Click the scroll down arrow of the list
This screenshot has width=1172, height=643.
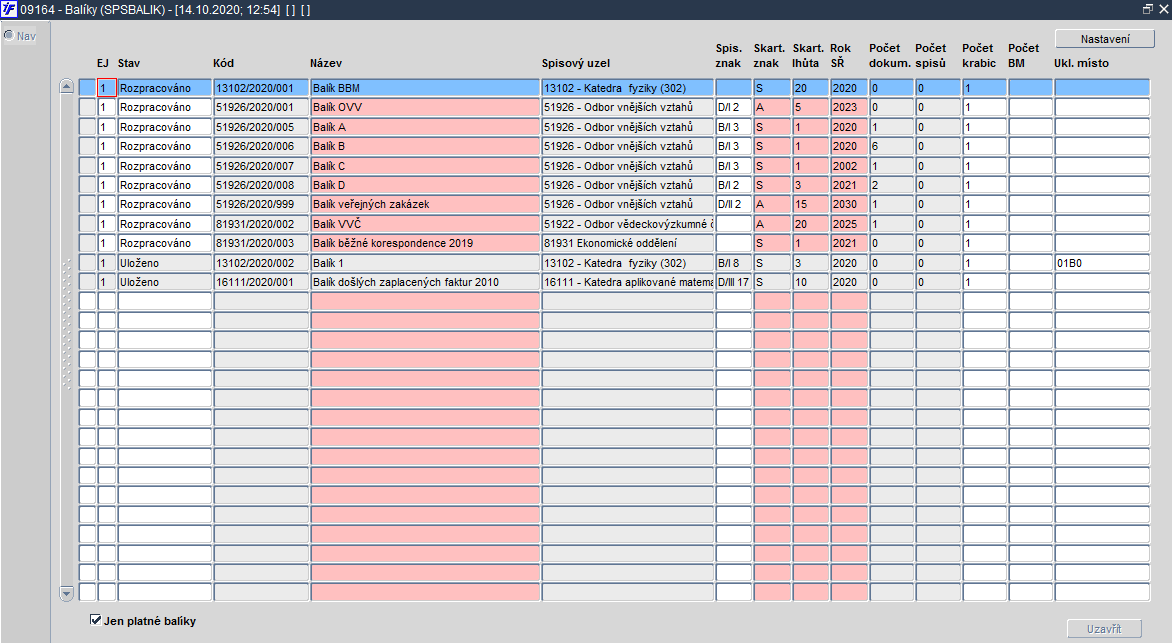(67, 594)
